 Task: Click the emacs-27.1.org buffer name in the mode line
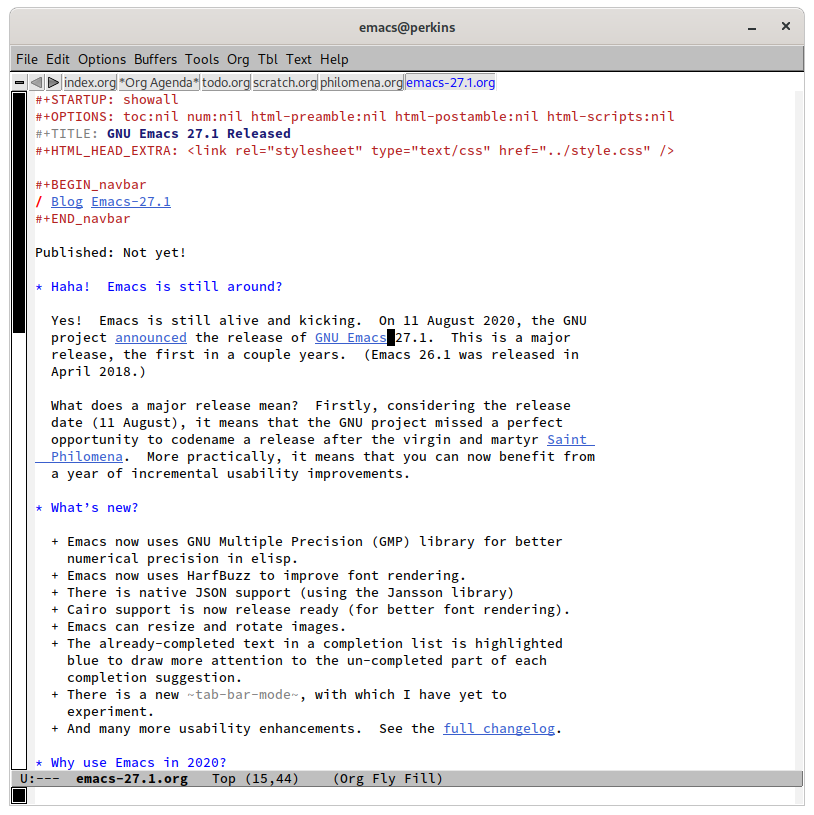(131, 779)
